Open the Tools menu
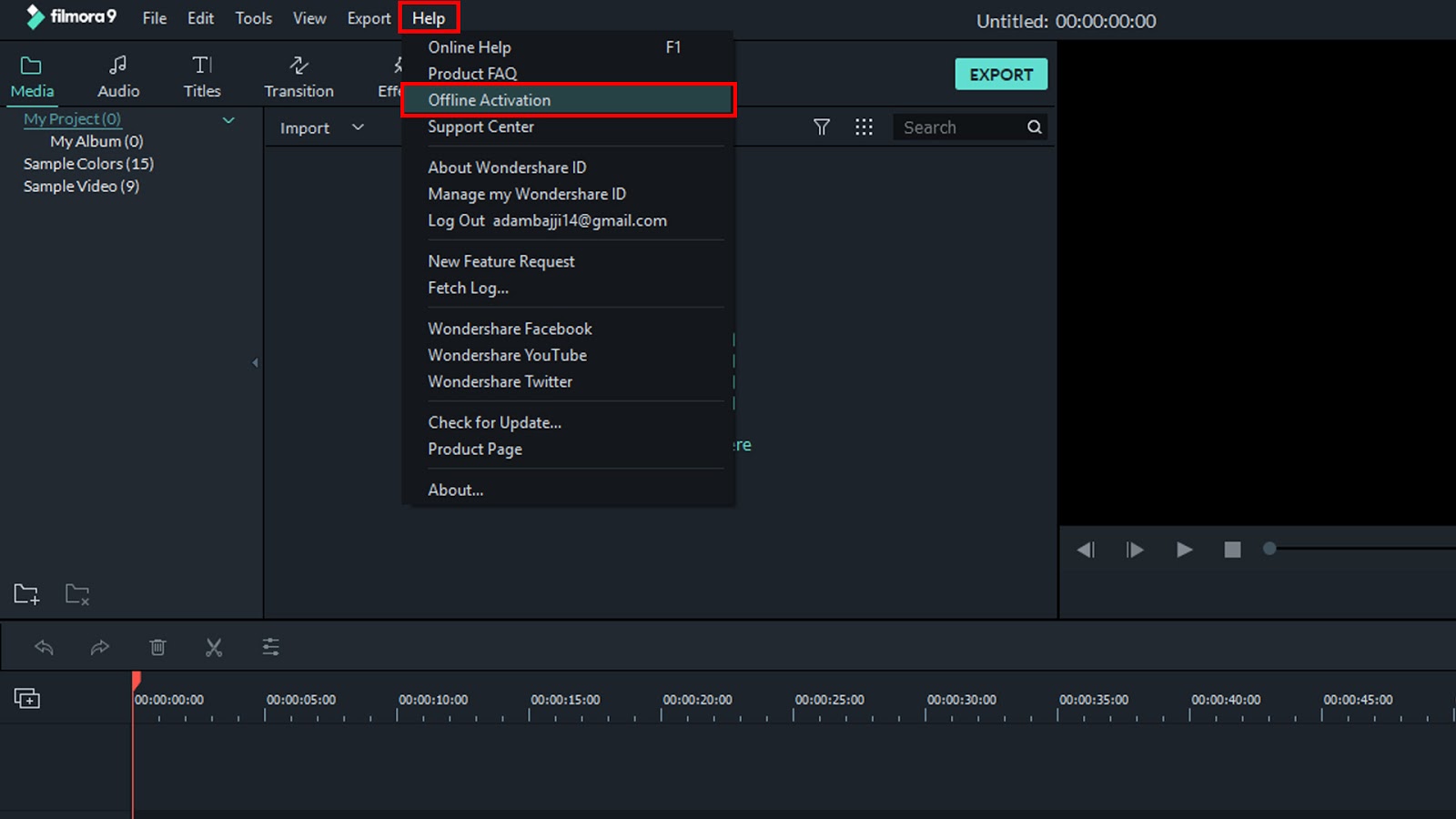Screen dimensions: 1456x819 [x=253, y=18]
